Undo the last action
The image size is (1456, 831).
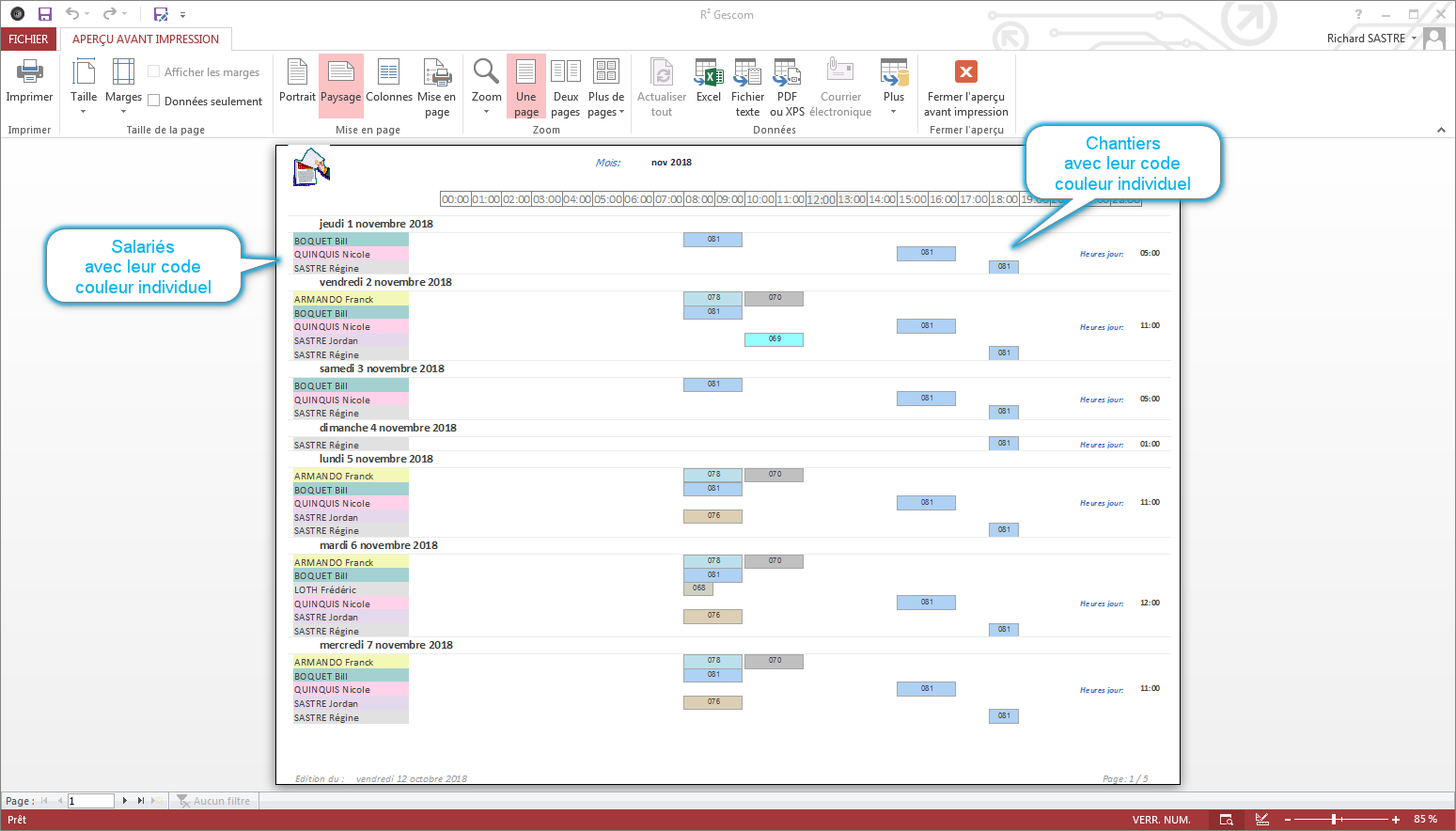[72, 14]
